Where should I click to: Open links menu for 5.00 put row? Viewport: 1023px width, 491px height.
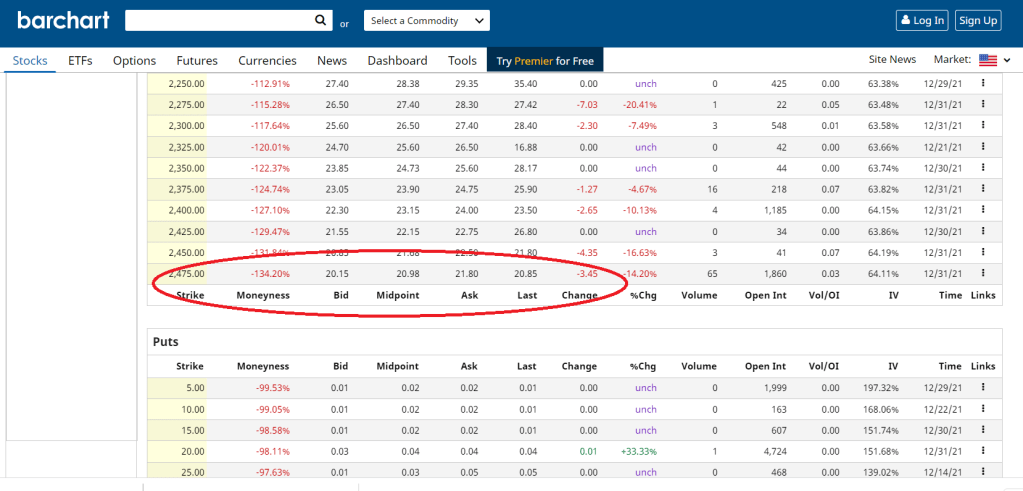pyautogui.click(x=983, y=387)
